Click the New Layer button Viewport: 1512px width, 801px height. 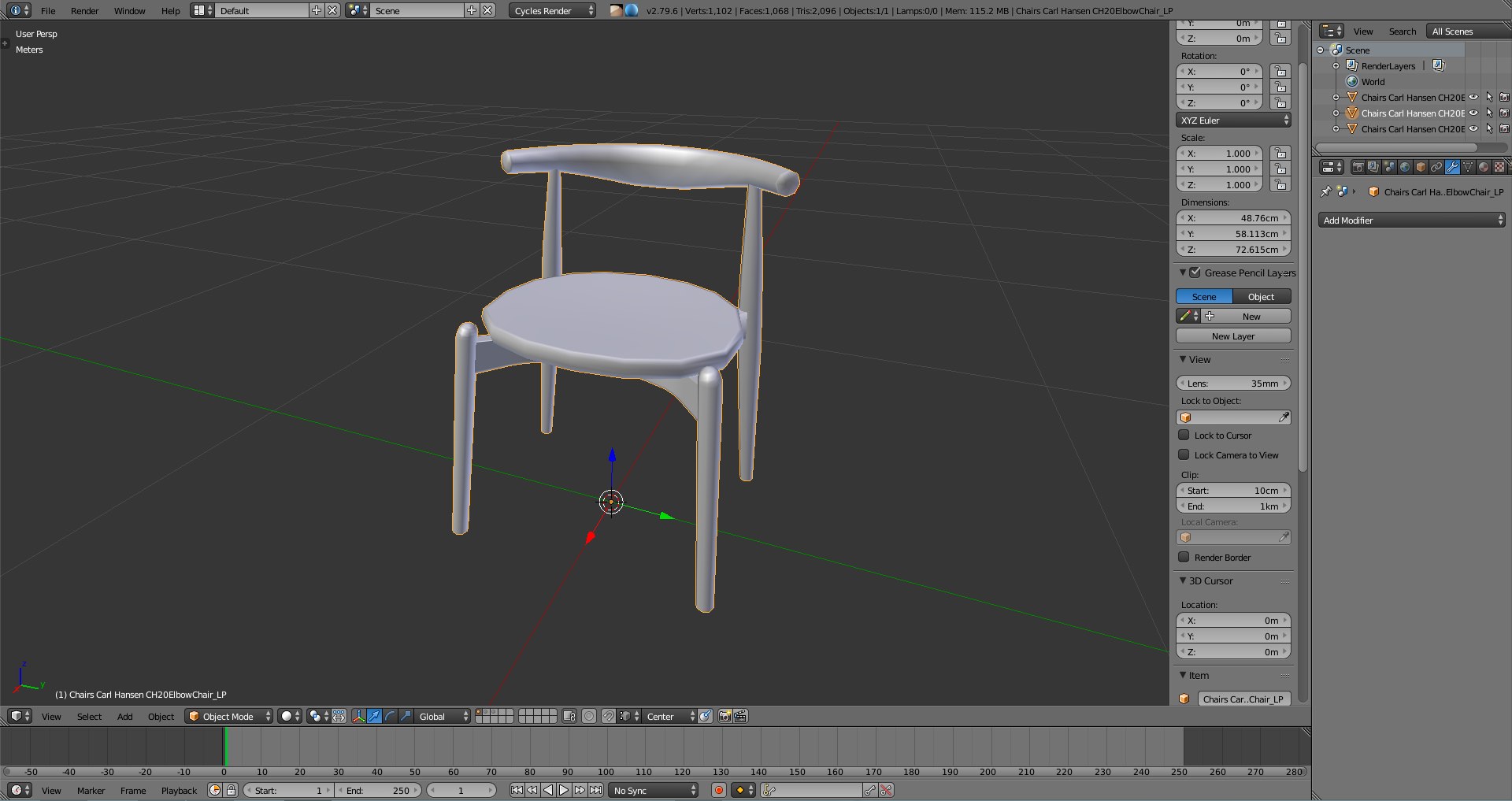[x=1233, y=336]
